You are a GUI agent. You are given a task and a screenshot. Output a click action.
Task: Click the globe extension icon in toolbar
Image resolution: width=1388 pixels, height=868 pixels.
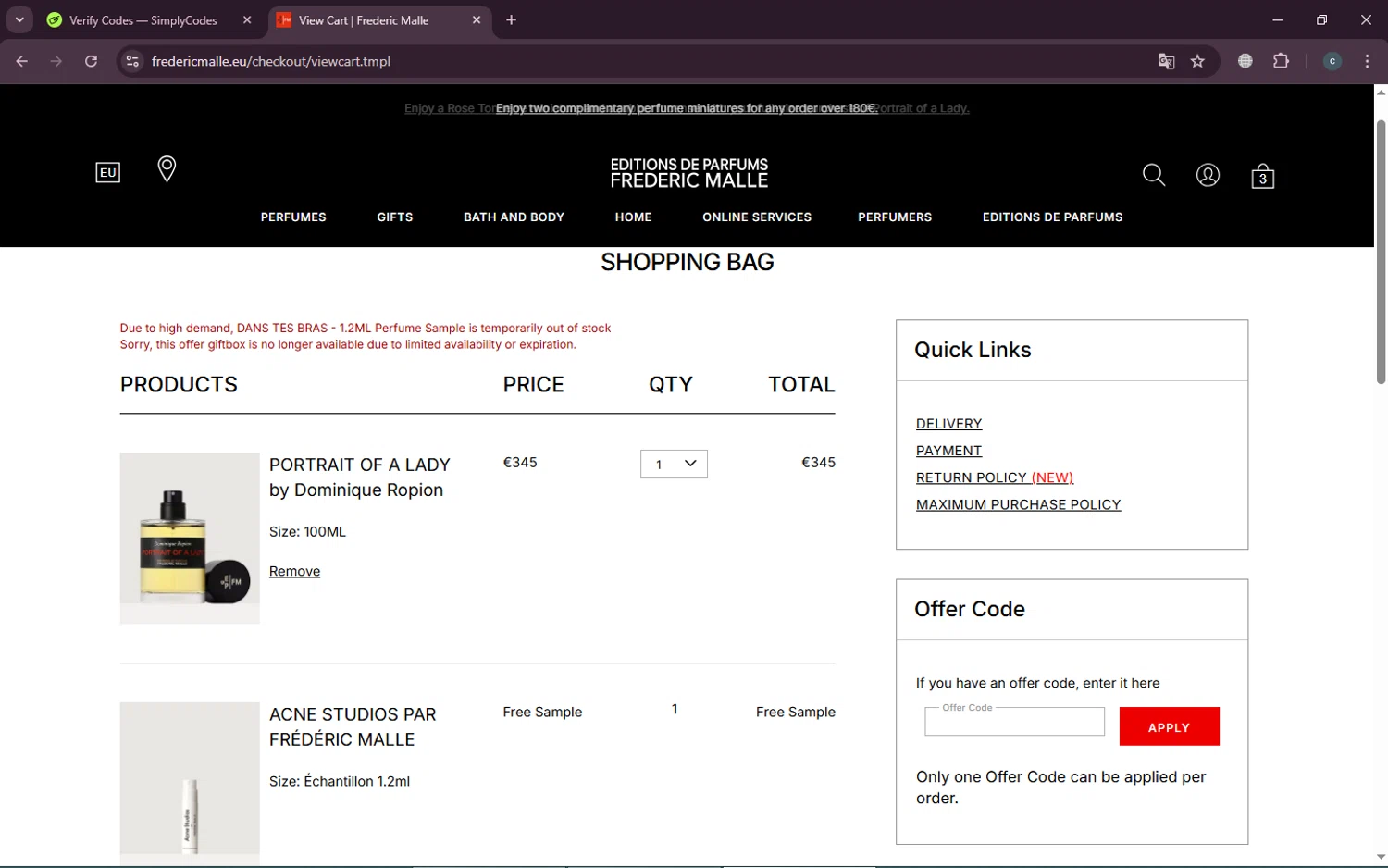1245,61
